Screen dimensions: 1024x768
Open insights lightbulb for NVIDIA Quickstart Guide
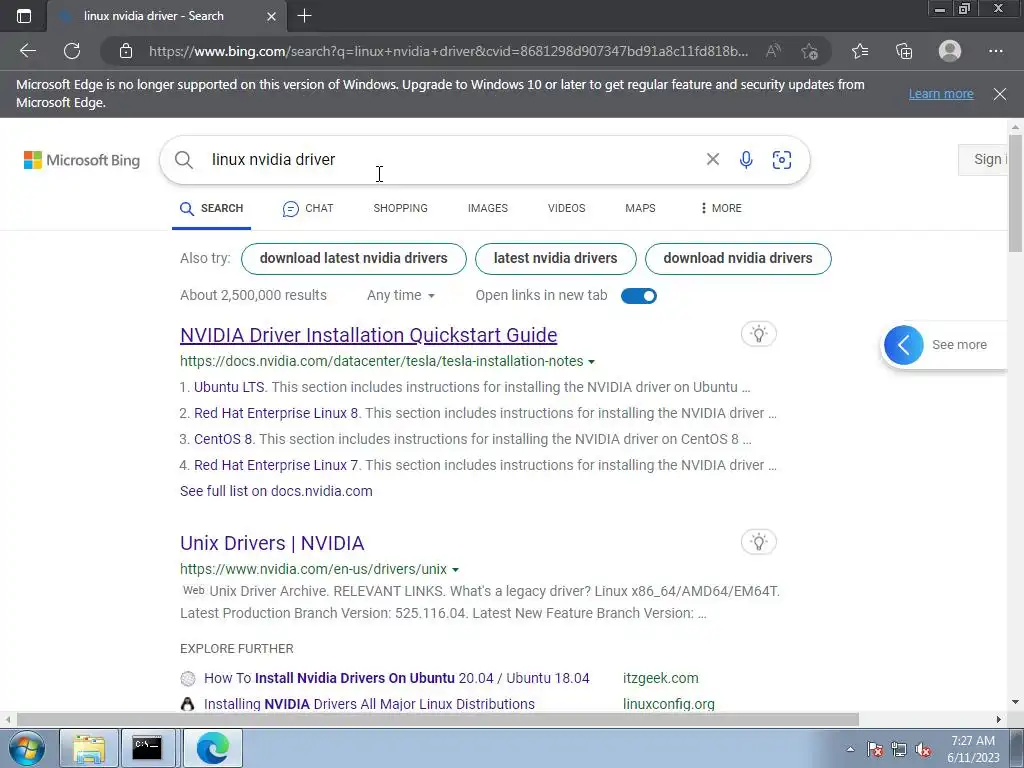pos(758,334)
